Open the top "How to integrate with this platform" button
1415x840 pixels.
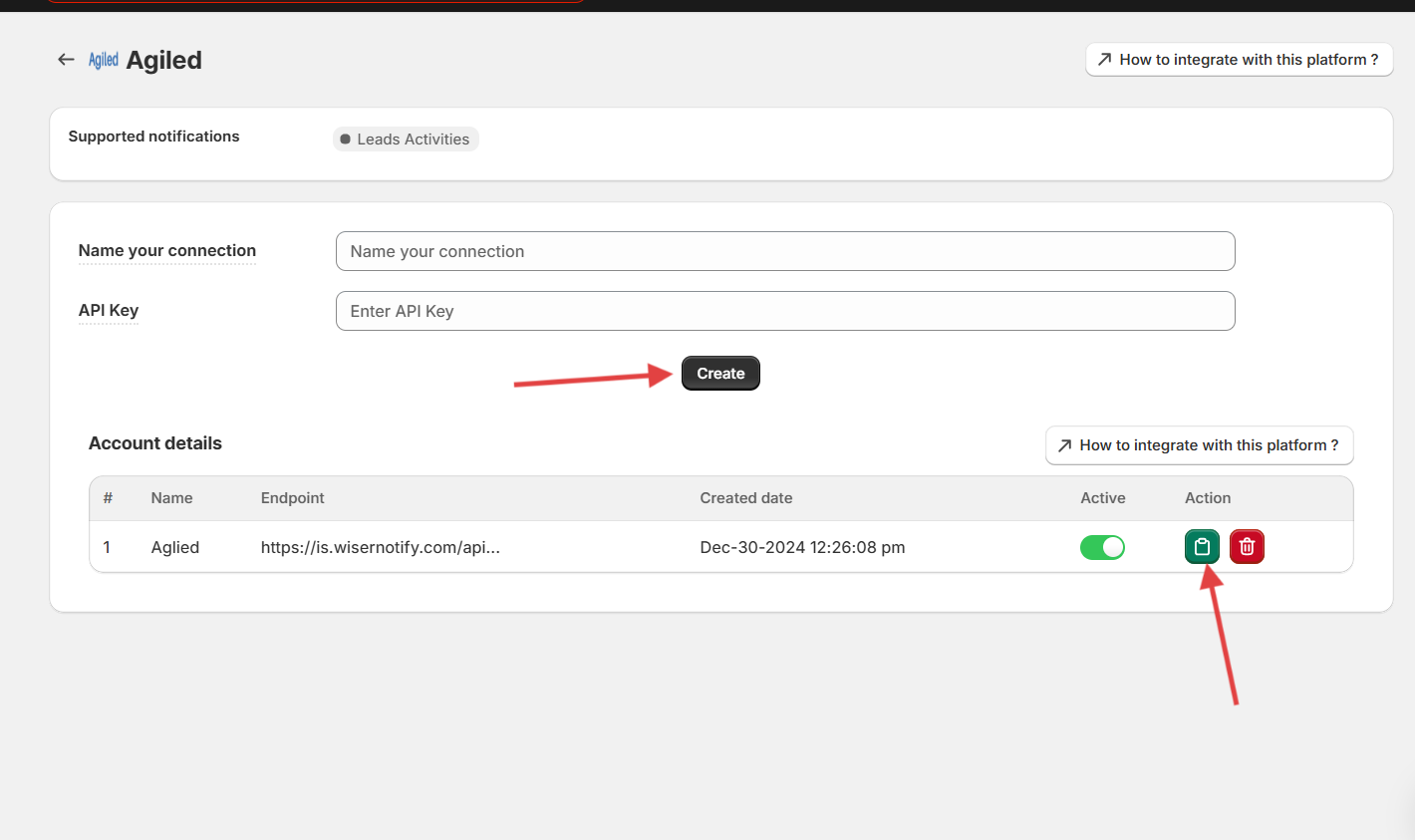[x=1239, y=60]
